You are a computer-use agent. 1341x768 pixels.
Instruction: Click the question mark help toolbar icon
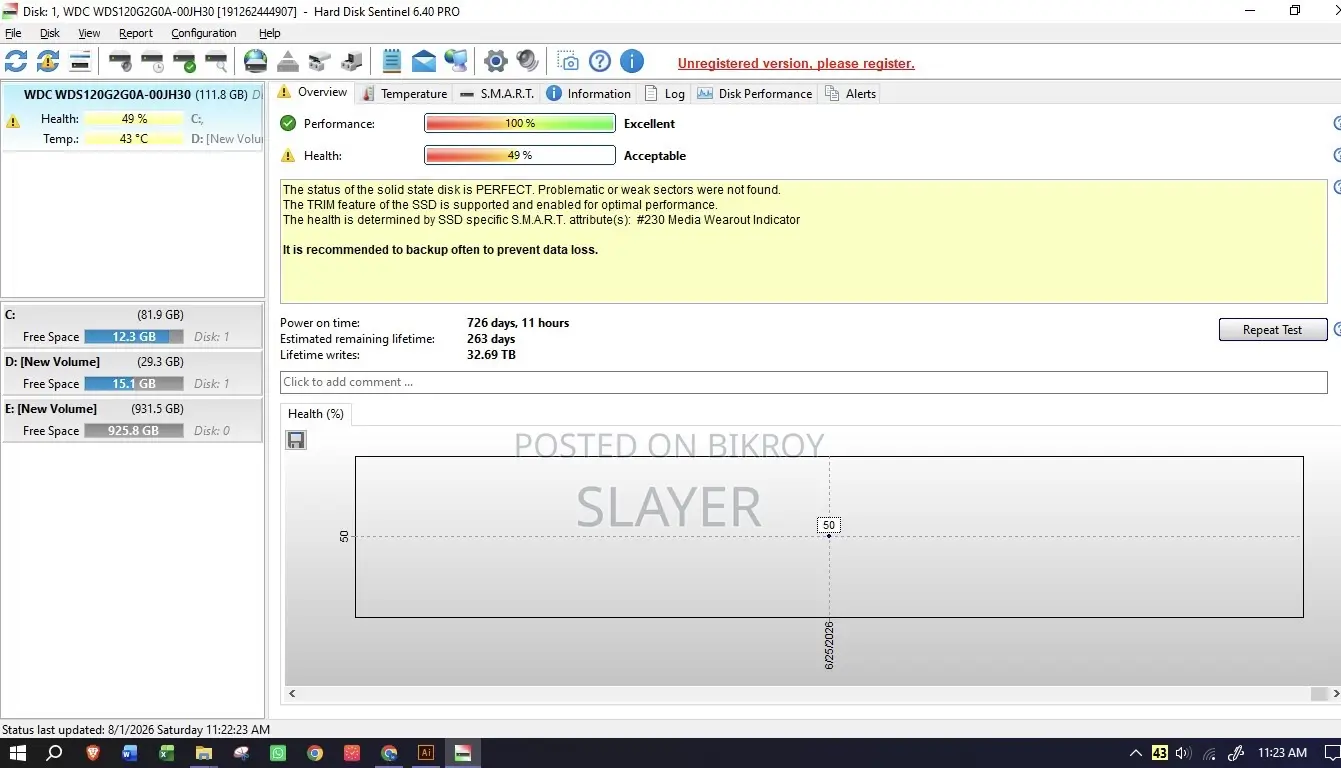point(600,62)
